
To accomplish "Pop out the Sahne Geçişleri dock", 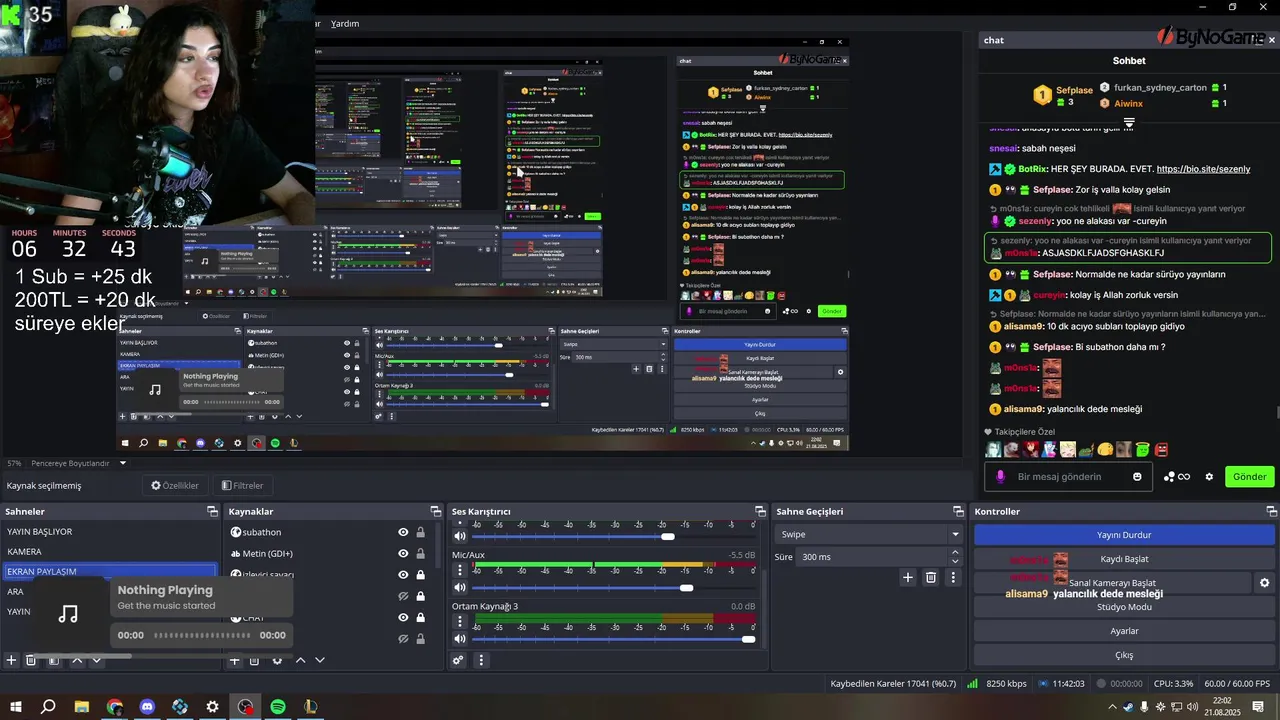I will pyautogui.click(x=958, y=511).
